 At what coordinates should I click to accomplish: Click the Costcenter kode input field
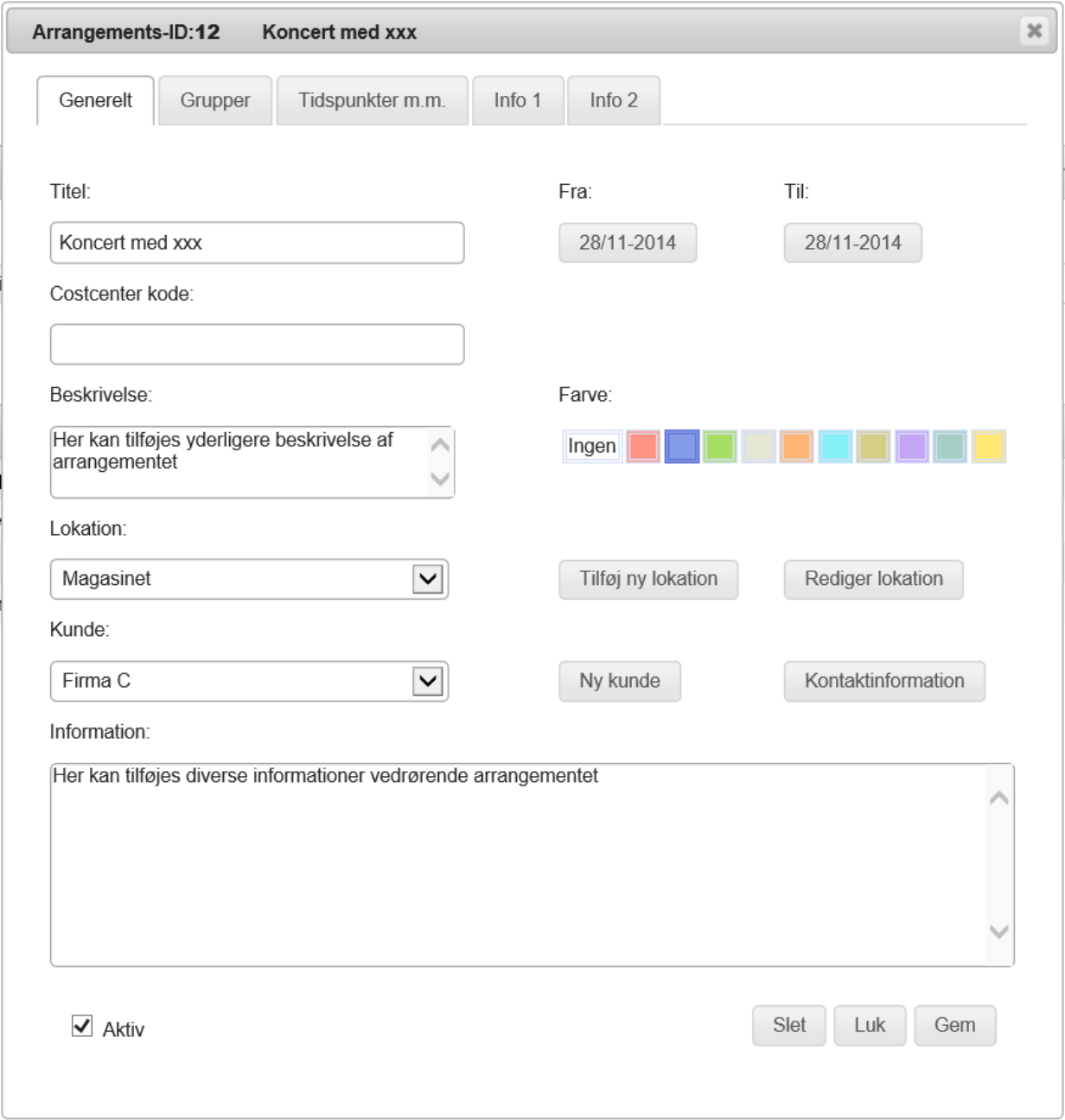[x=257, y=345]
